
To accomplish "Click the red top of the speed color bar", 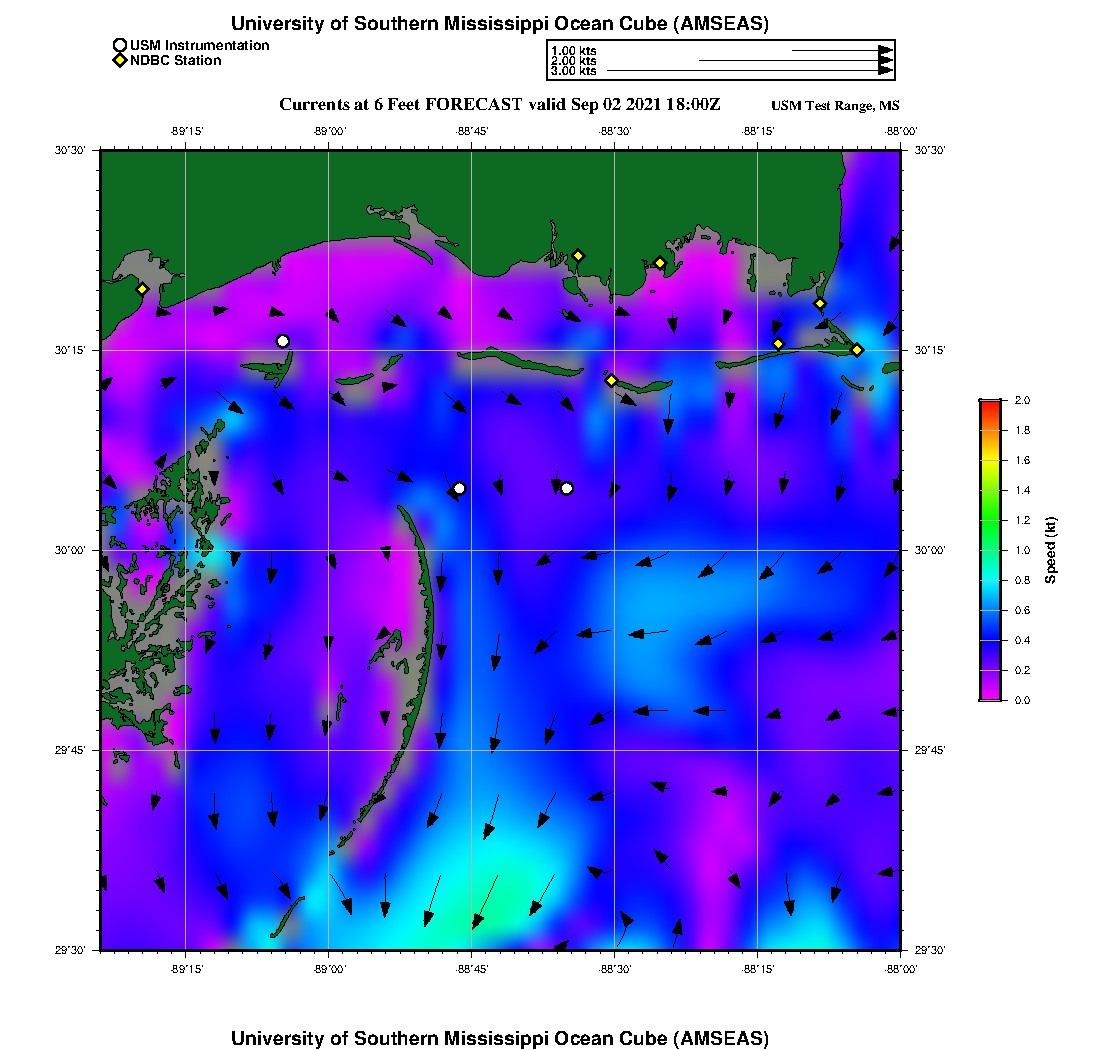I will coord(989,403).
